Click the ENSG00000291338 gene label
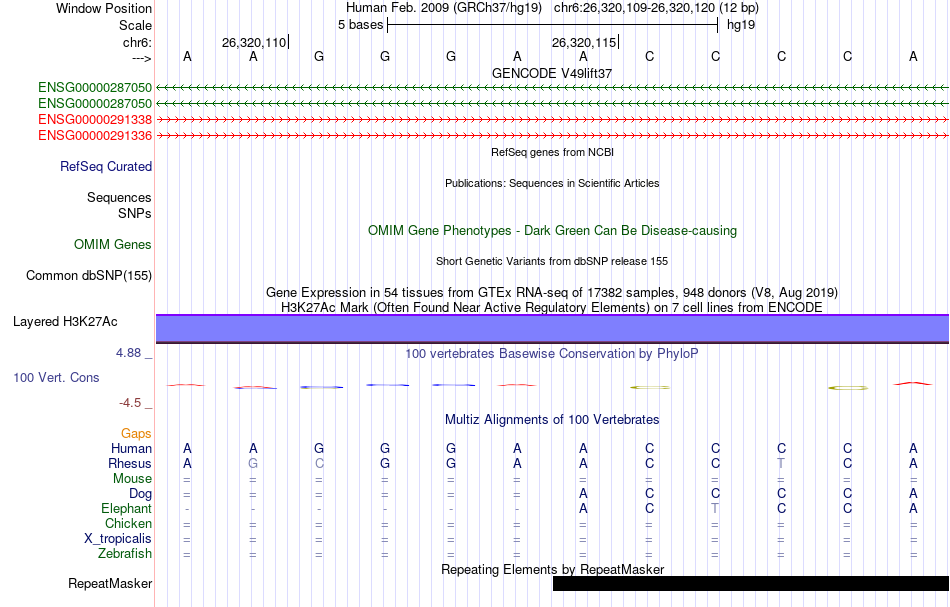This screenshot has height=607, width=950. [x=95, y=119]
